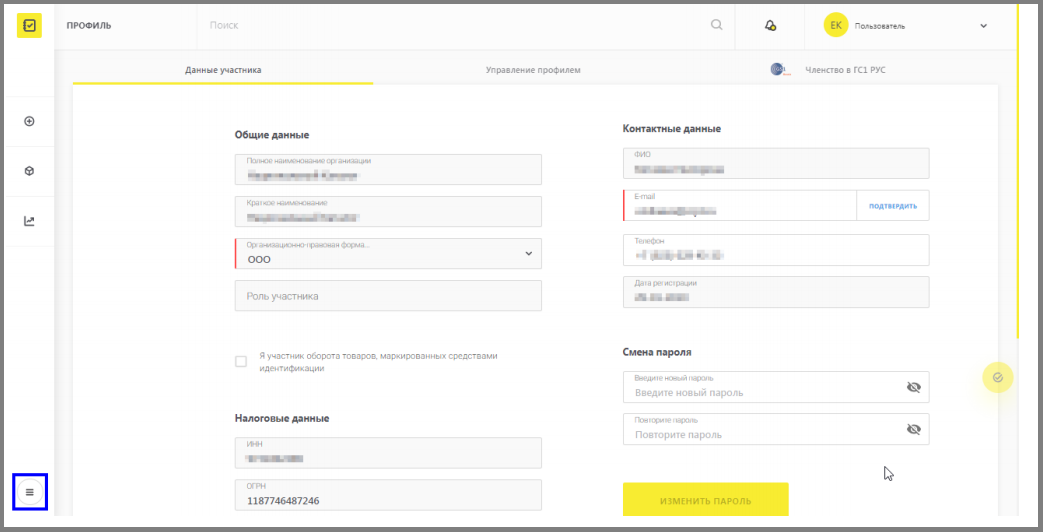The height and width of the screenshot is (532, 1043).
Task: Click the yellow checklist logo icon
Action: pos(29,26)
